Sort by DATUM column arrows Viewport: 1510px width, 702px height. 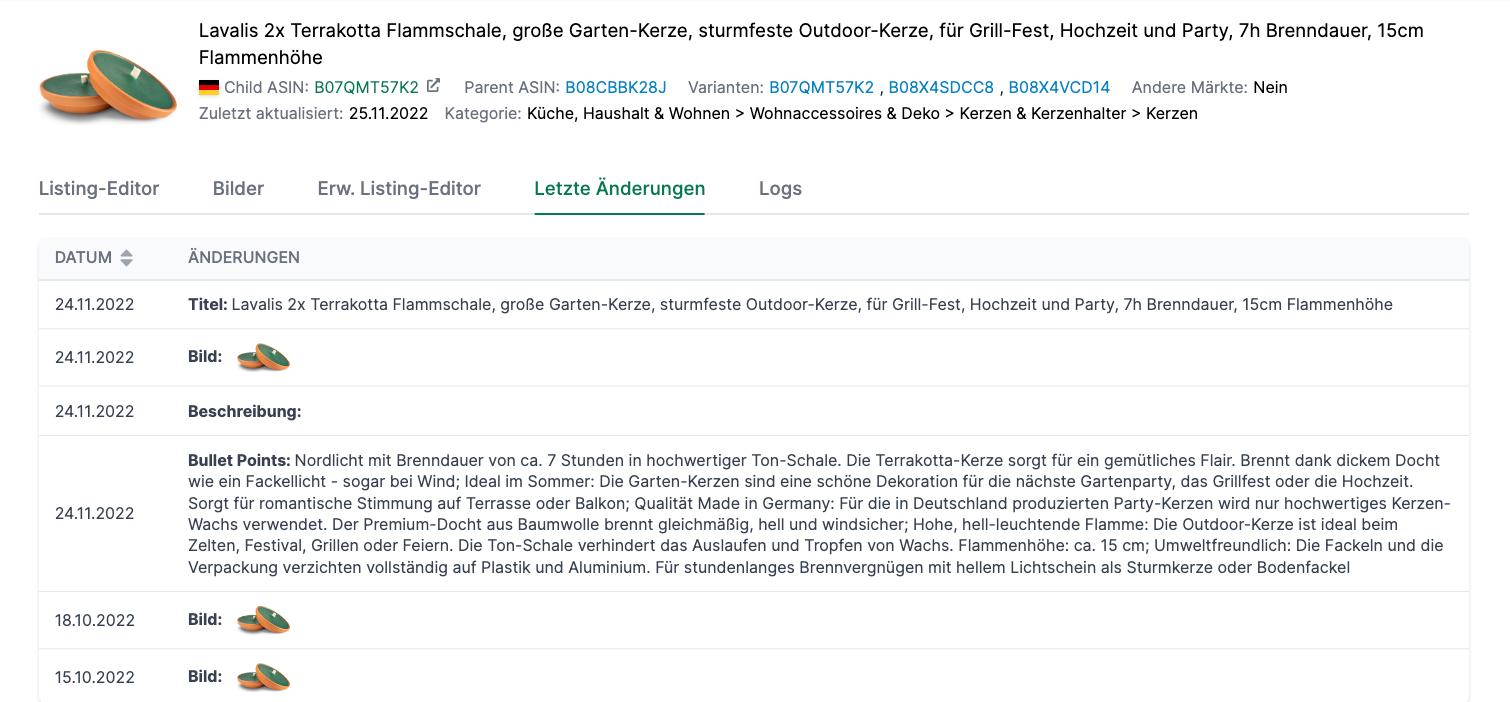[126, 258]
